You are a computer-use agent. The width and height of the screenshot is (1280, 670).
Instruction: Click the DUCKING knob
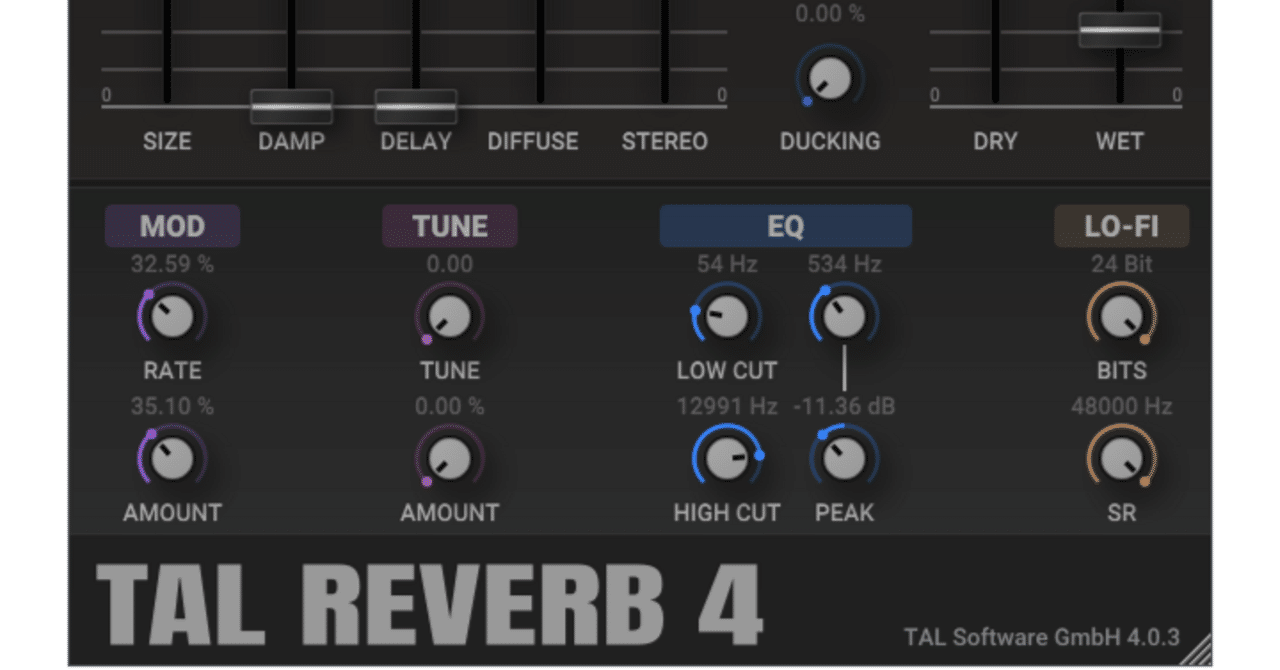[x=829, y=78]
